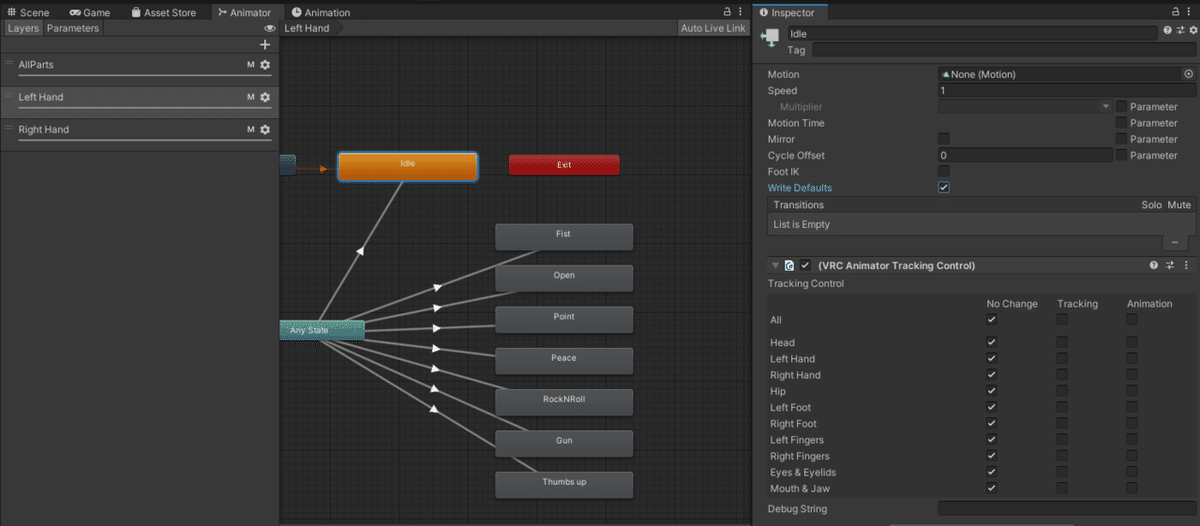Click the lock icon on the Animator panel

(x=727, y=12)
